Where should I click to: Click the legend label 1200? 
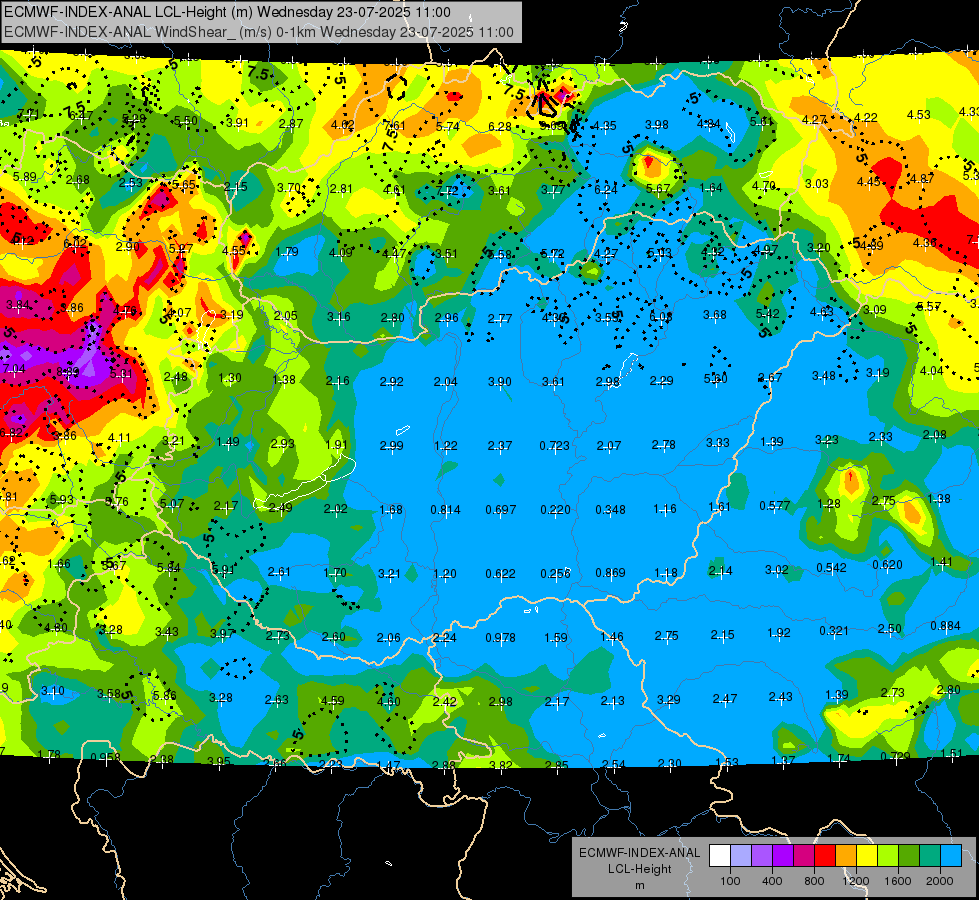855,881
